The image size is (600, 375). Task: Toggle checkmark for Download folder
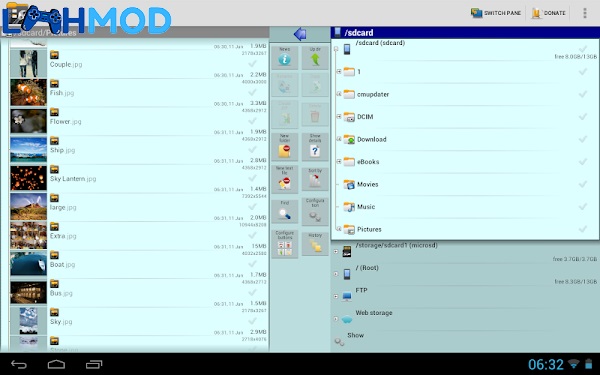tap(582, 139)
